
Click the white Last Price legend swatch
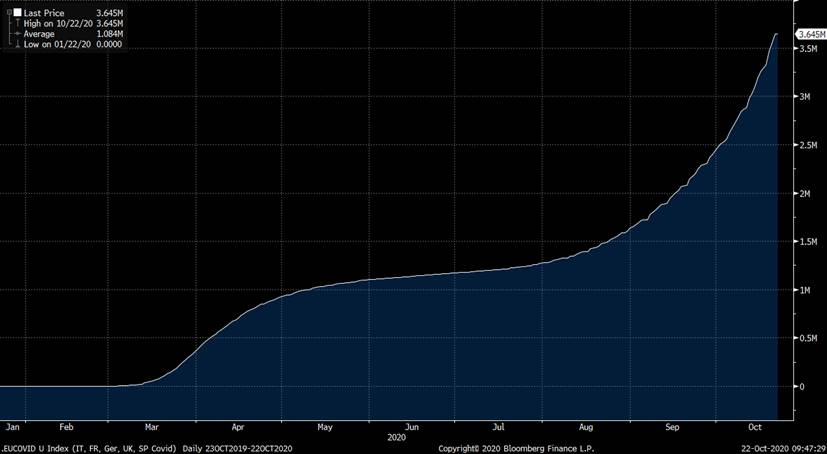tap(17, 13)
